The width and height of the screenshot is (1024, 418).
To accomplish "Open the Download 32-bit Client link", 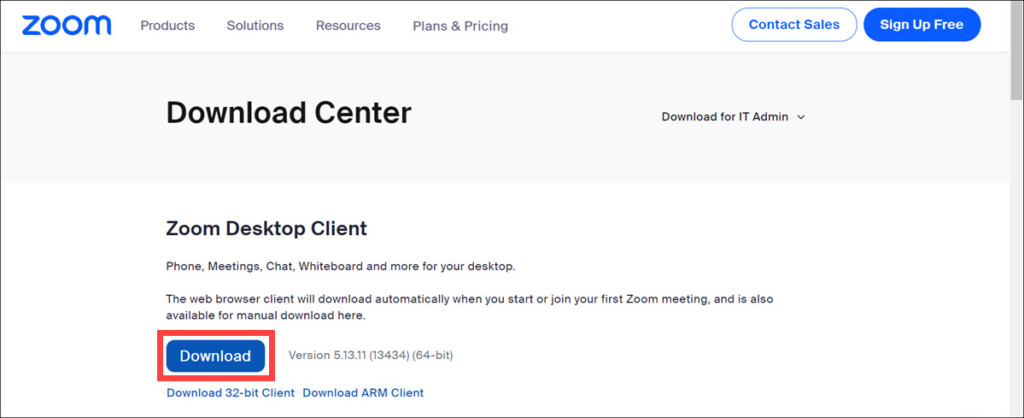I will tap(230, 393).
